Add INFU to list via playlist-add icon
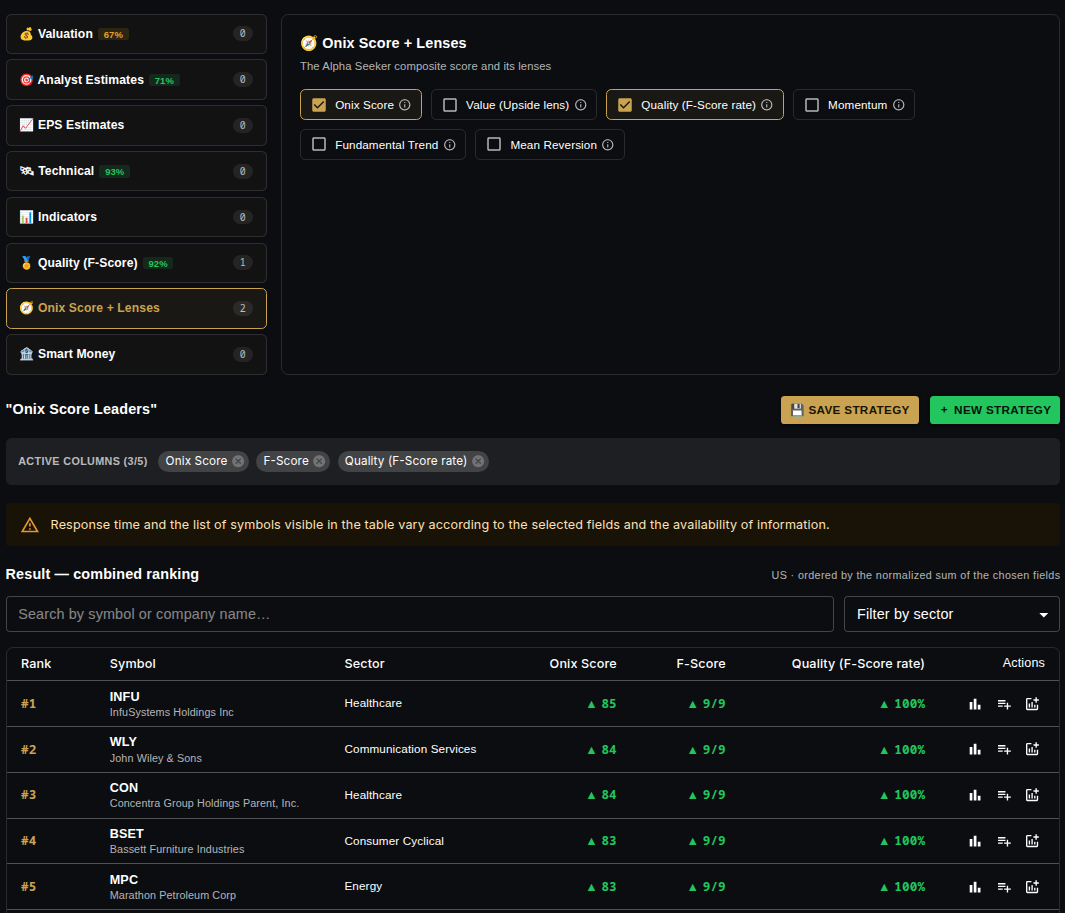This screenshot has height=913, width=1065. pos(1004,704)
